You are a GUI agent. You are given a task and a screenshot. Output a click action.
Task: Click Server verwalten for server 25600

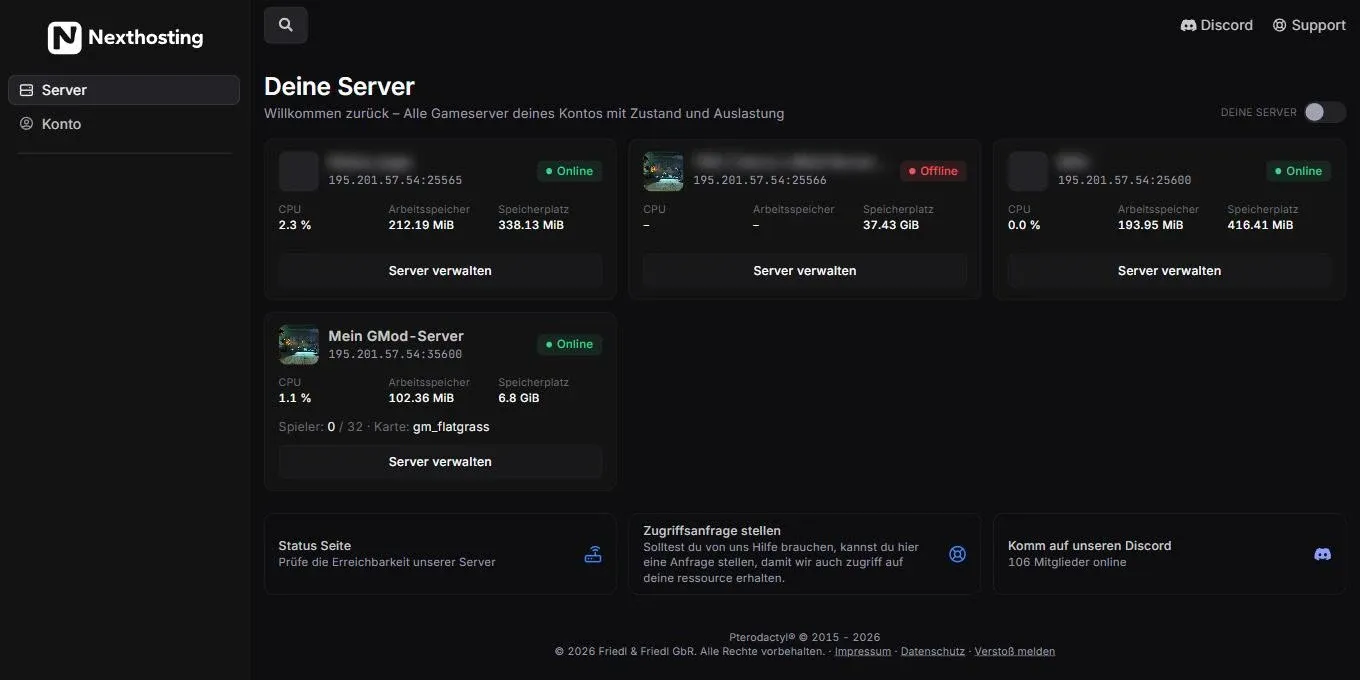[x=1169, y=271]
